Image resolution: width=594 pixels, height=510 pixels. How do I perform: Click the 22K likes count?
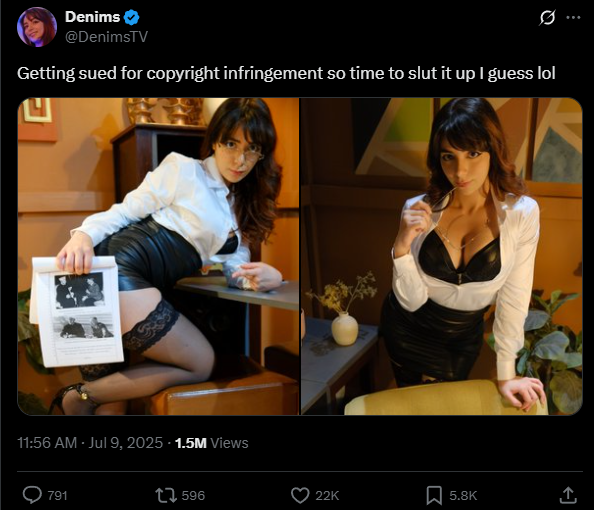point(327,496)
